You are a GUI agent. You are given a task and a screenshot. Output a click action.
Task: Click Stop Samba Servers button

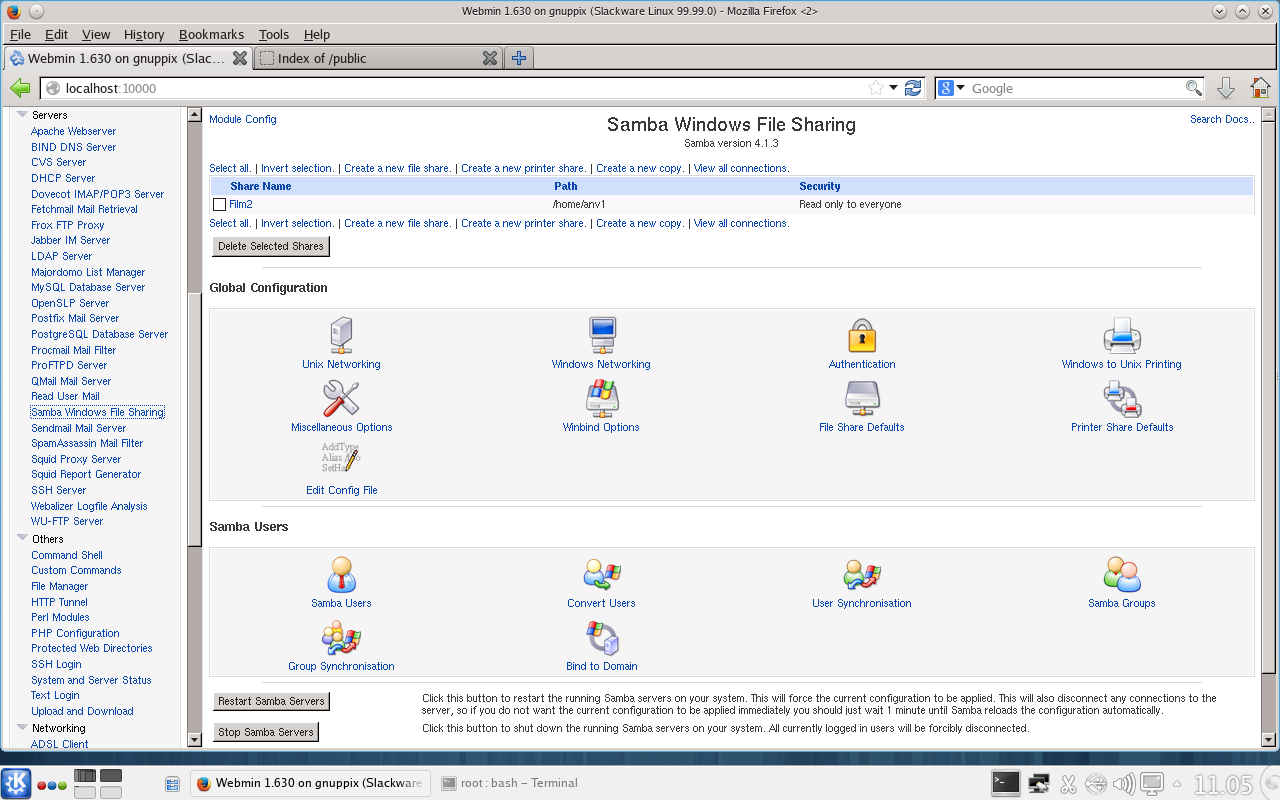[x=266, y=732]
